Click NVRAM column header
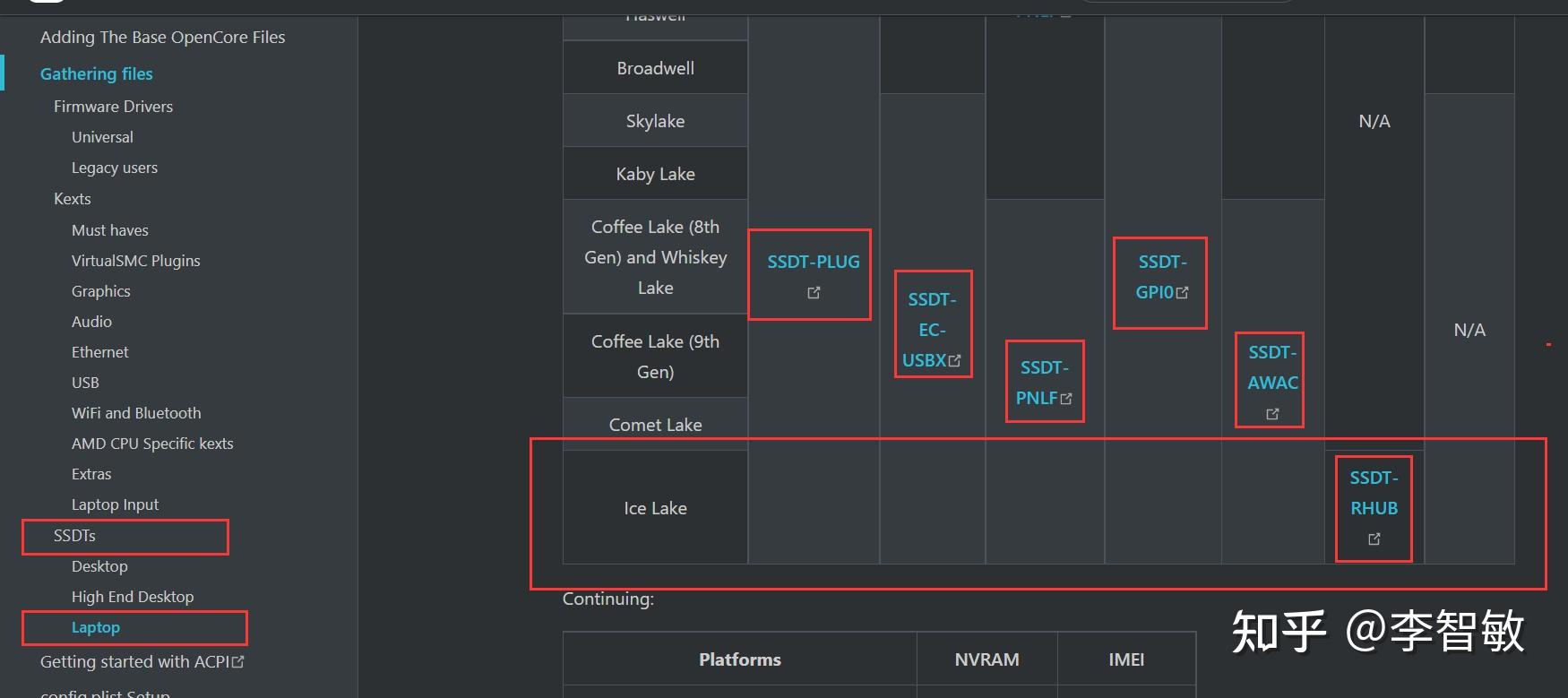 986,659
